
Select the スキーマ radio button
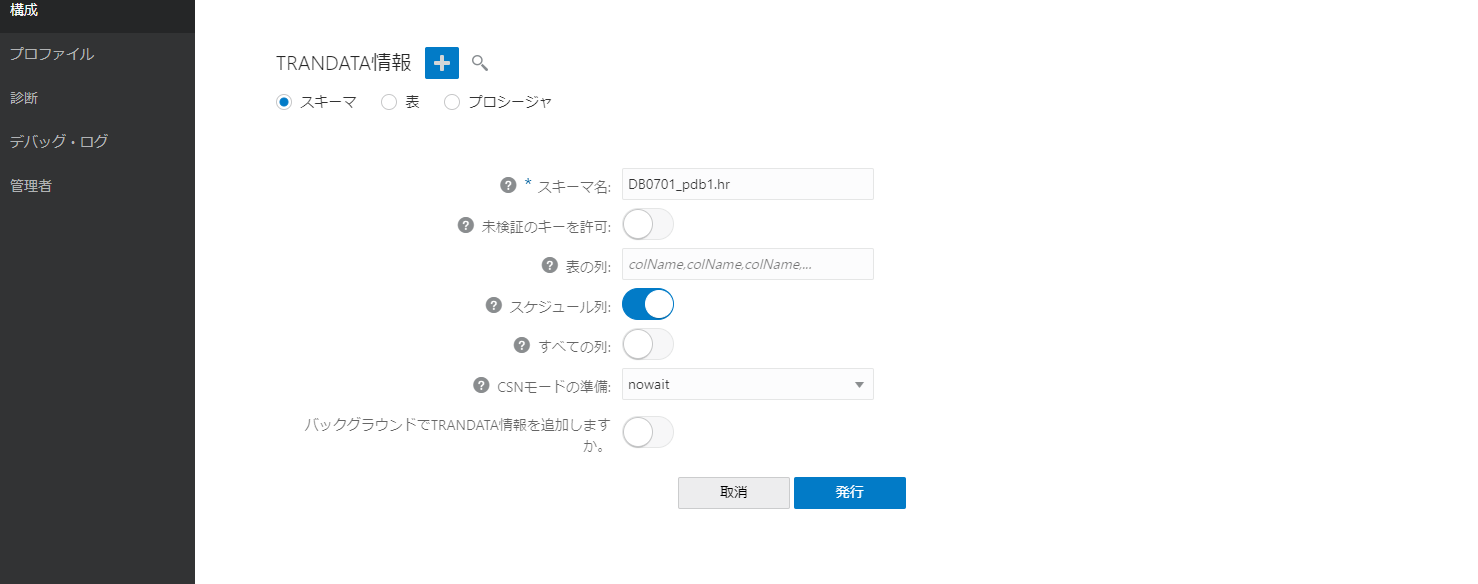tap(284, 102)
